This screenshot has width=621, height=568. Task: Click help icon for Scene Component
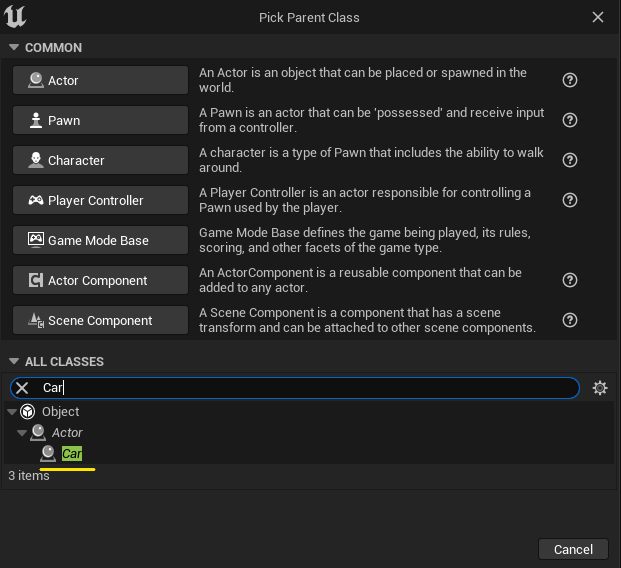[570, 320]
